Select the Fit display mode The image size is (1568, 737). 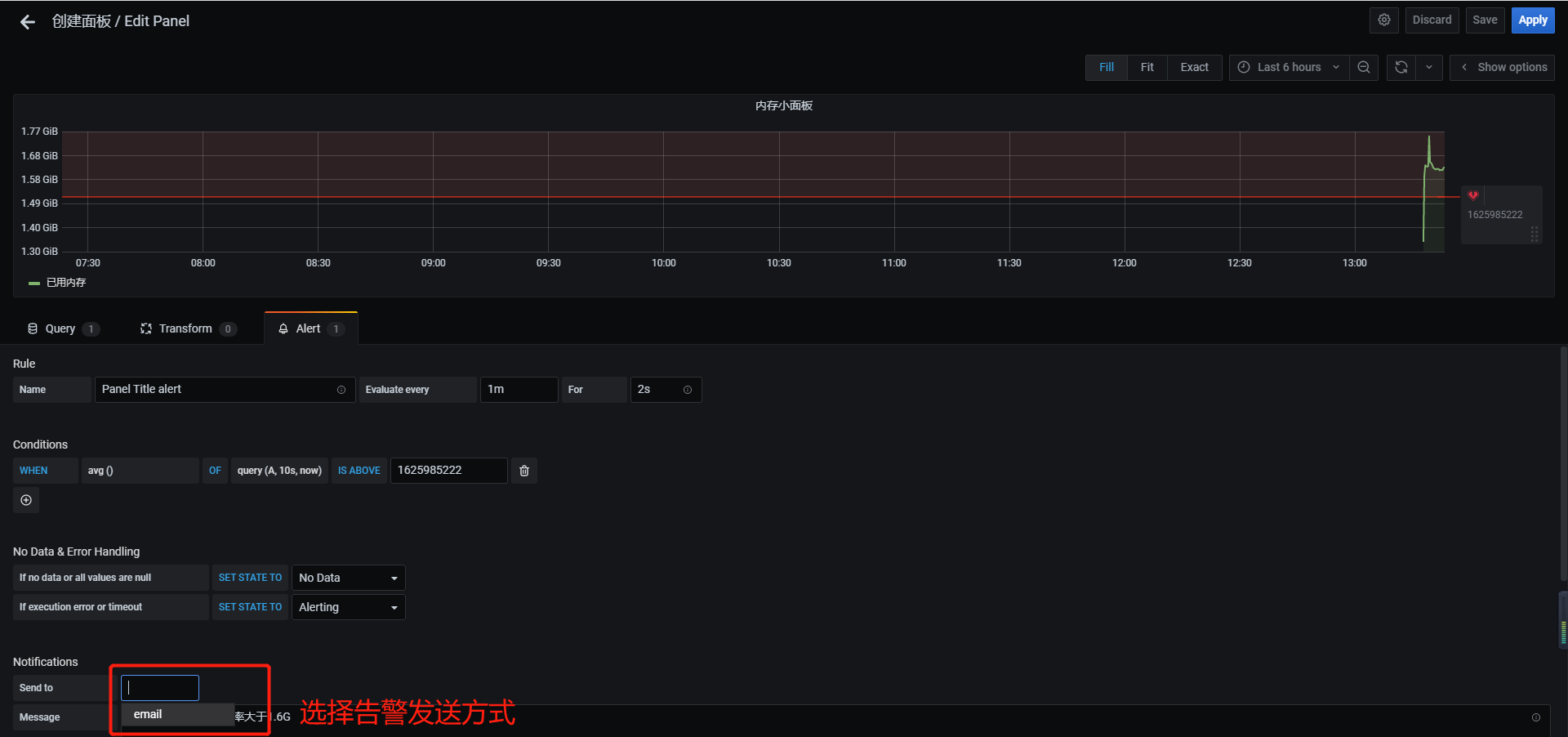1147,68
